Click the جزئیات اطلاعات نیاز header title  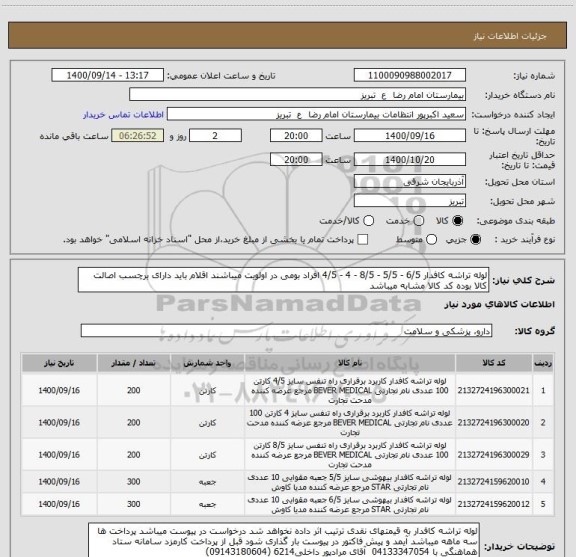pos(510,36)
